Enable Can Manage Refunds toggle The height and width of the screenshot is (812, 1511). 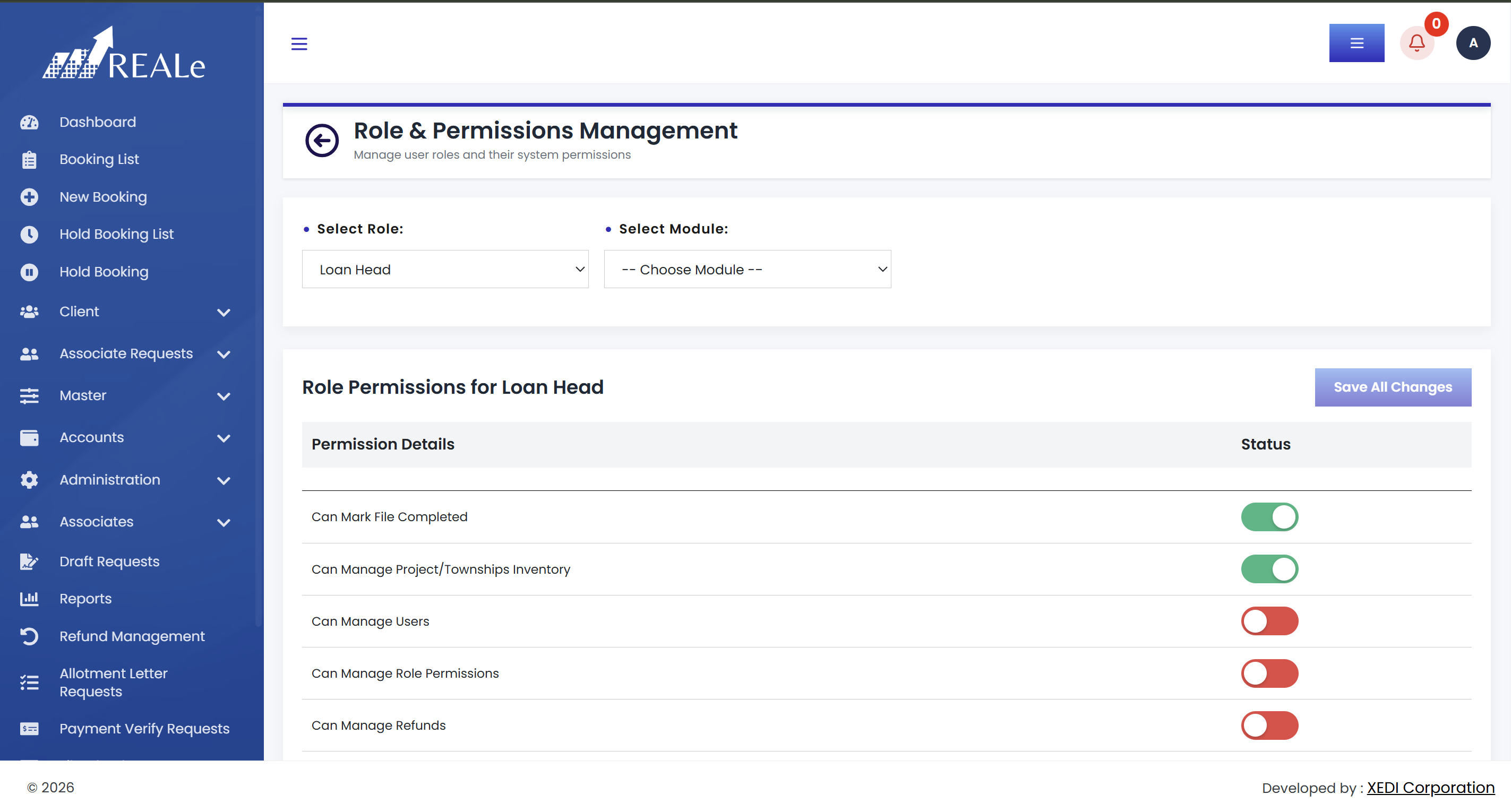click(1269, 726)
